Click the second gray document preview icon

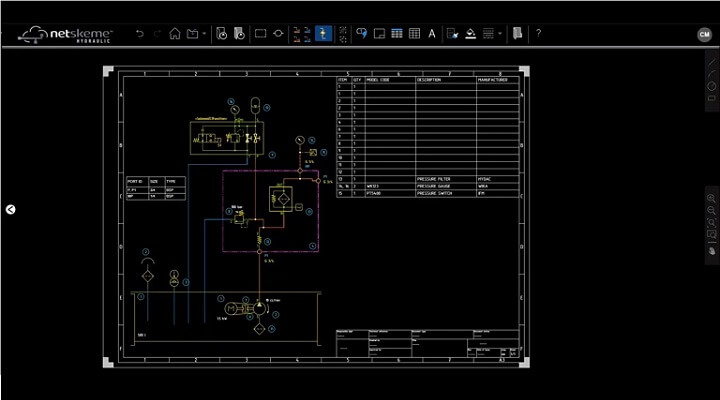click(239, 34)
